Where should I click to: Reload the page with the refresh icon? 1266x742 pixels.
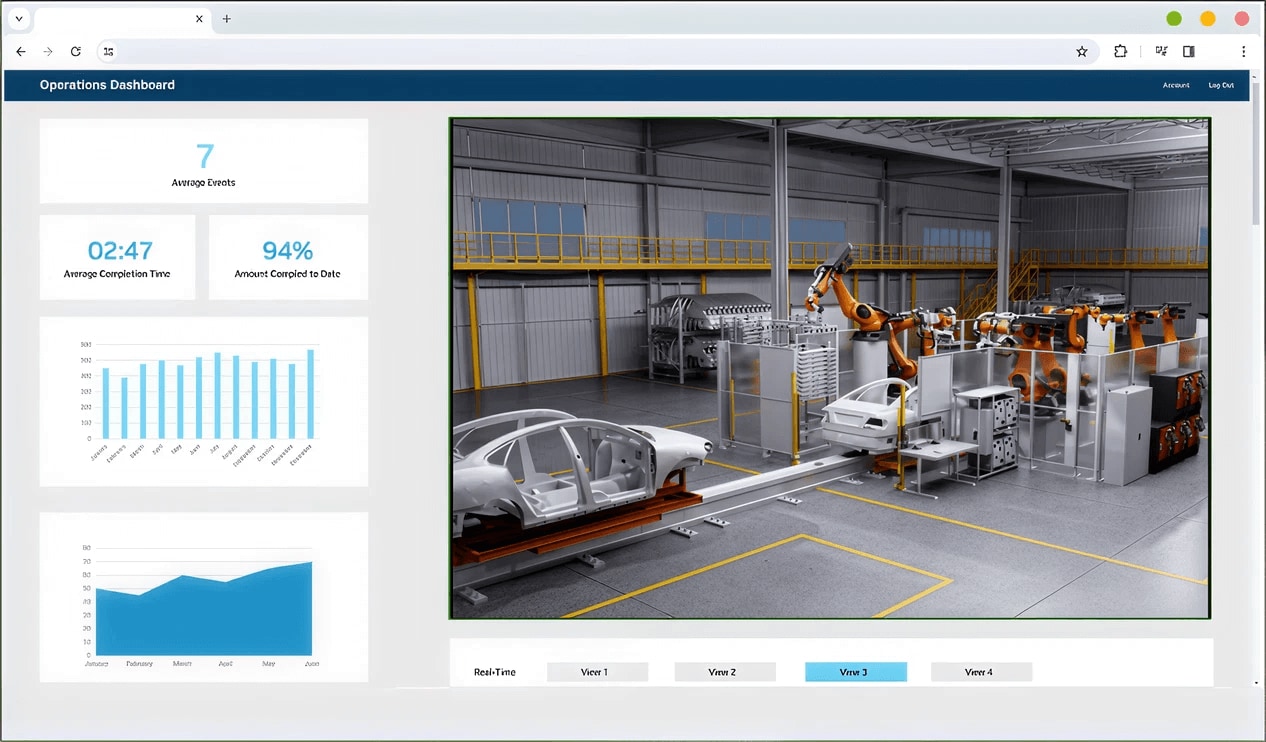[75, 51]
